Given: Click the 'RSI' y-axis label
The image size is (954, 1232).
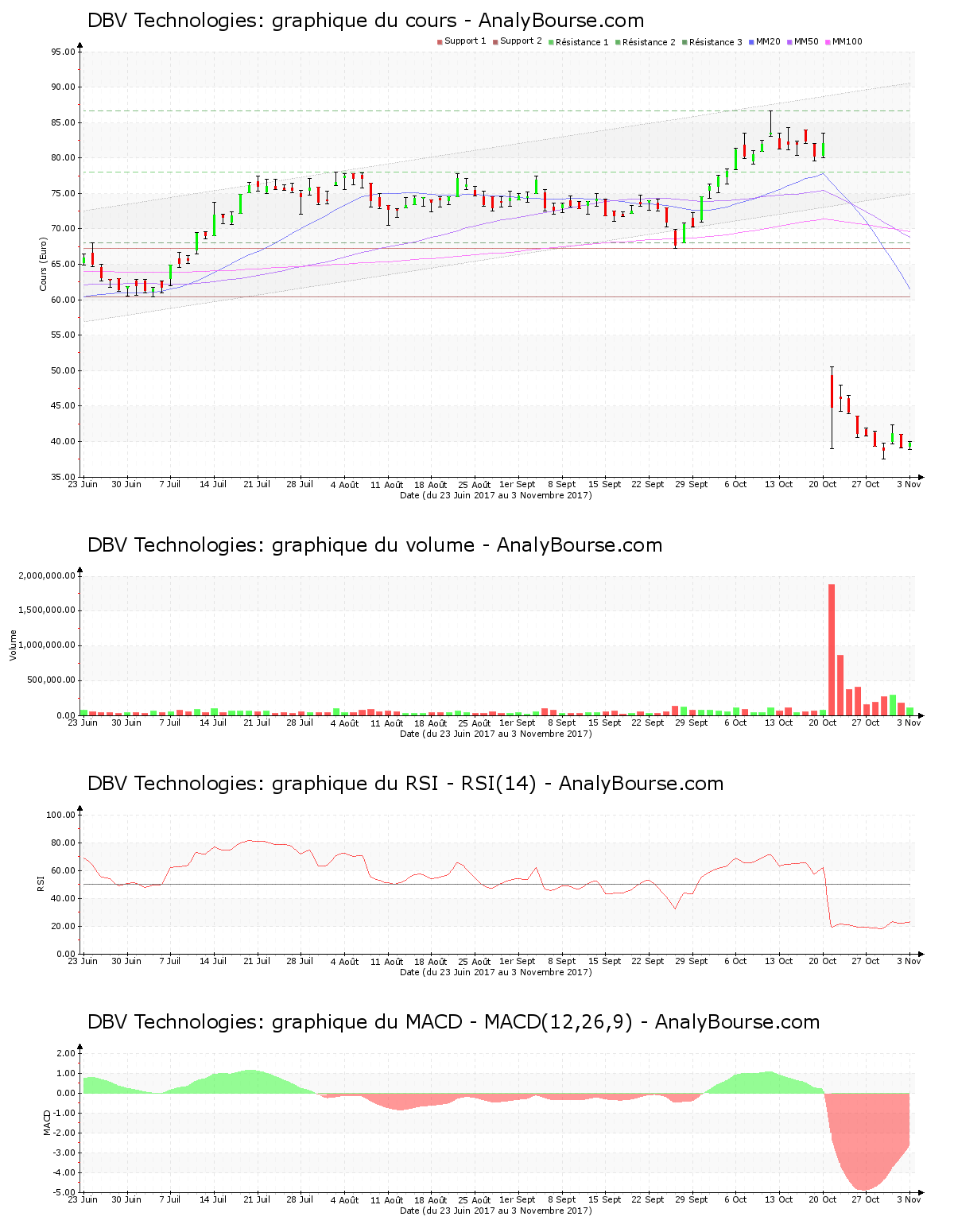Looking at the screenshot, I should point(41,884).
